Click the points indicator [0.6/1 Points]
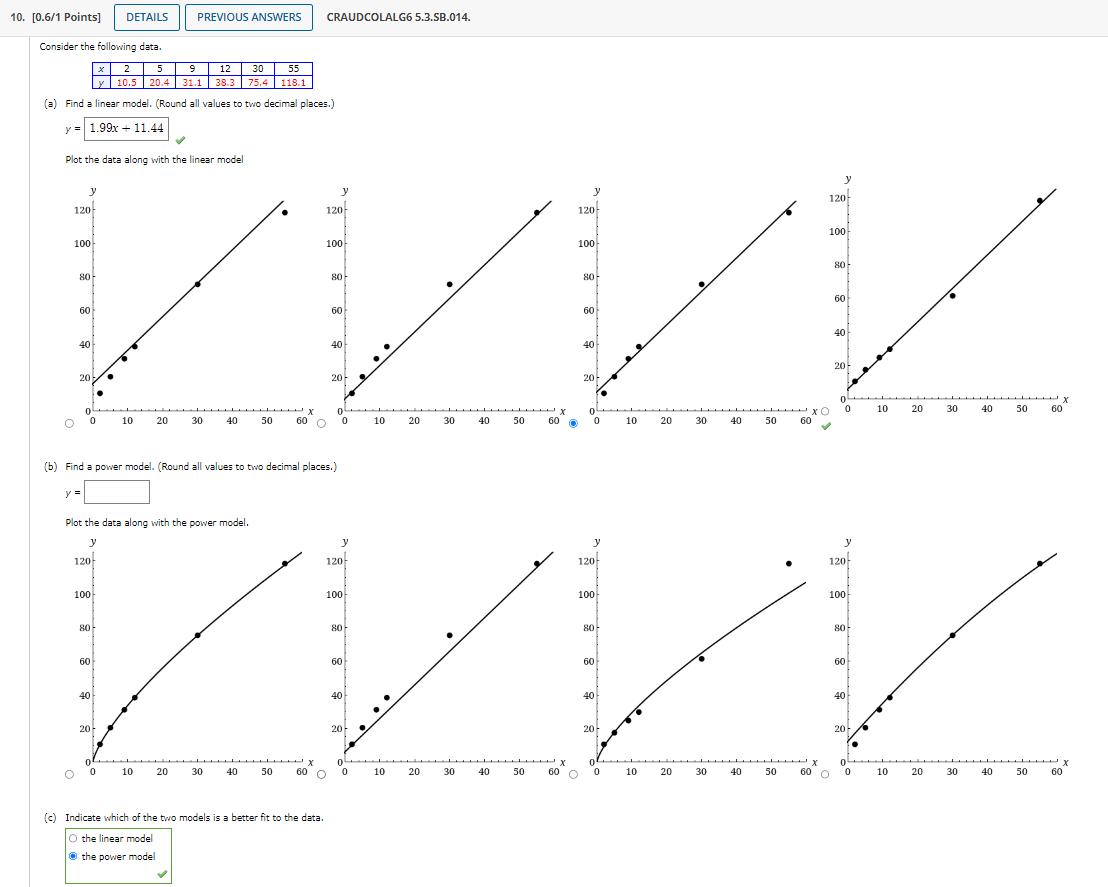The width and height of the screenshot is (1108, 887). [67, 17]
